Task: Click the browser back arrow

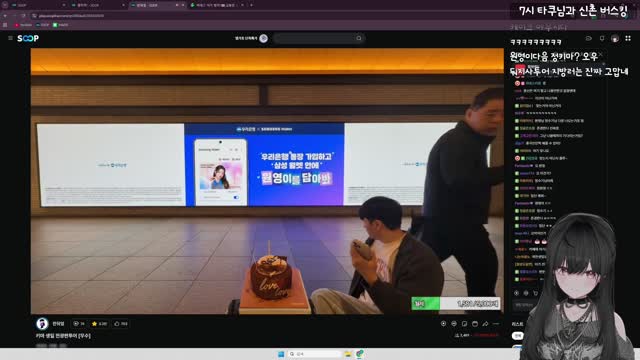Action: point(5,16)
